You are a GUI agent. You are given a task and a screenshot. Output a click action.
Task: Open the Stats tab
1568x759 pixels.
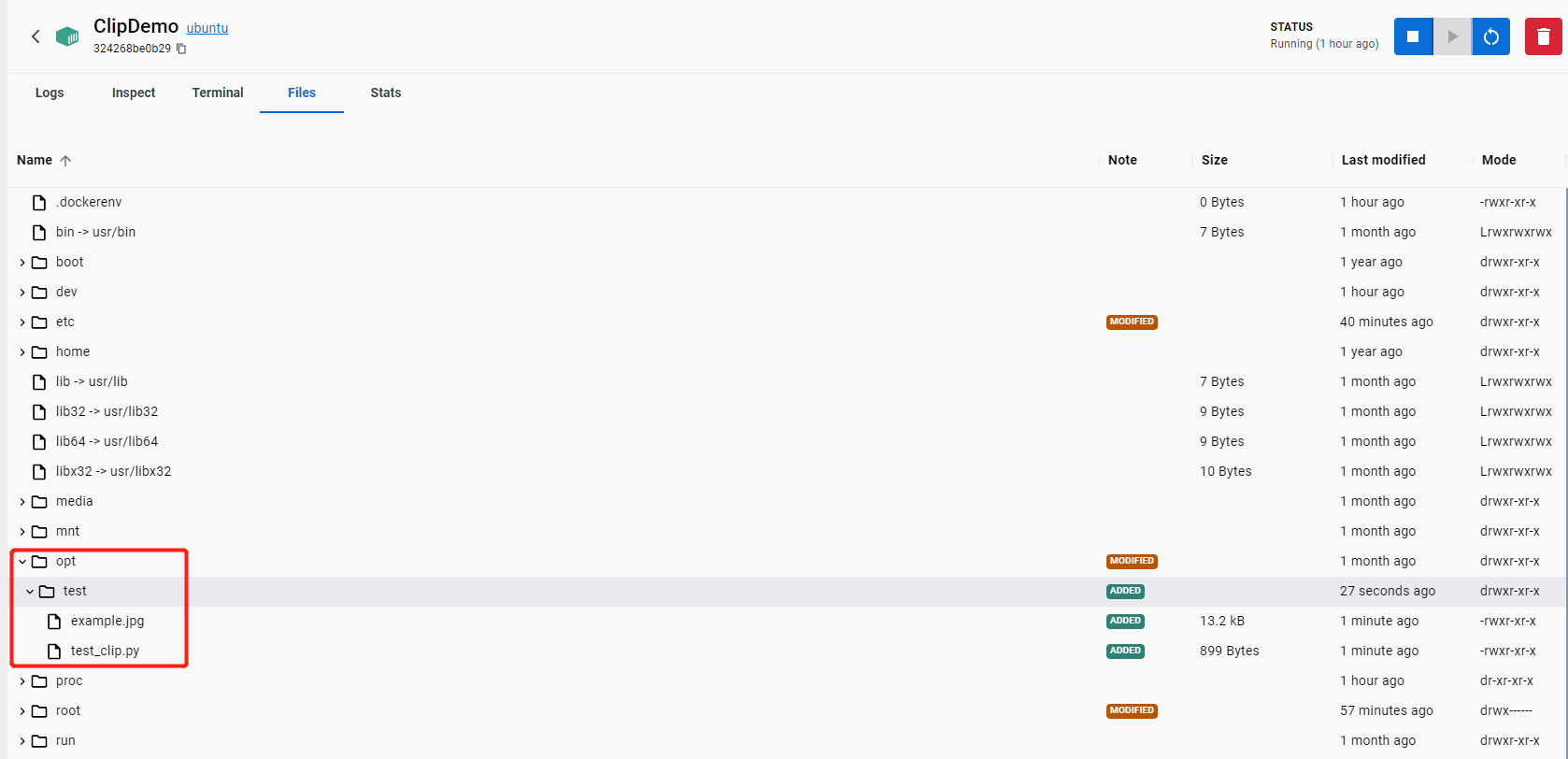click(x=385, y=93)
